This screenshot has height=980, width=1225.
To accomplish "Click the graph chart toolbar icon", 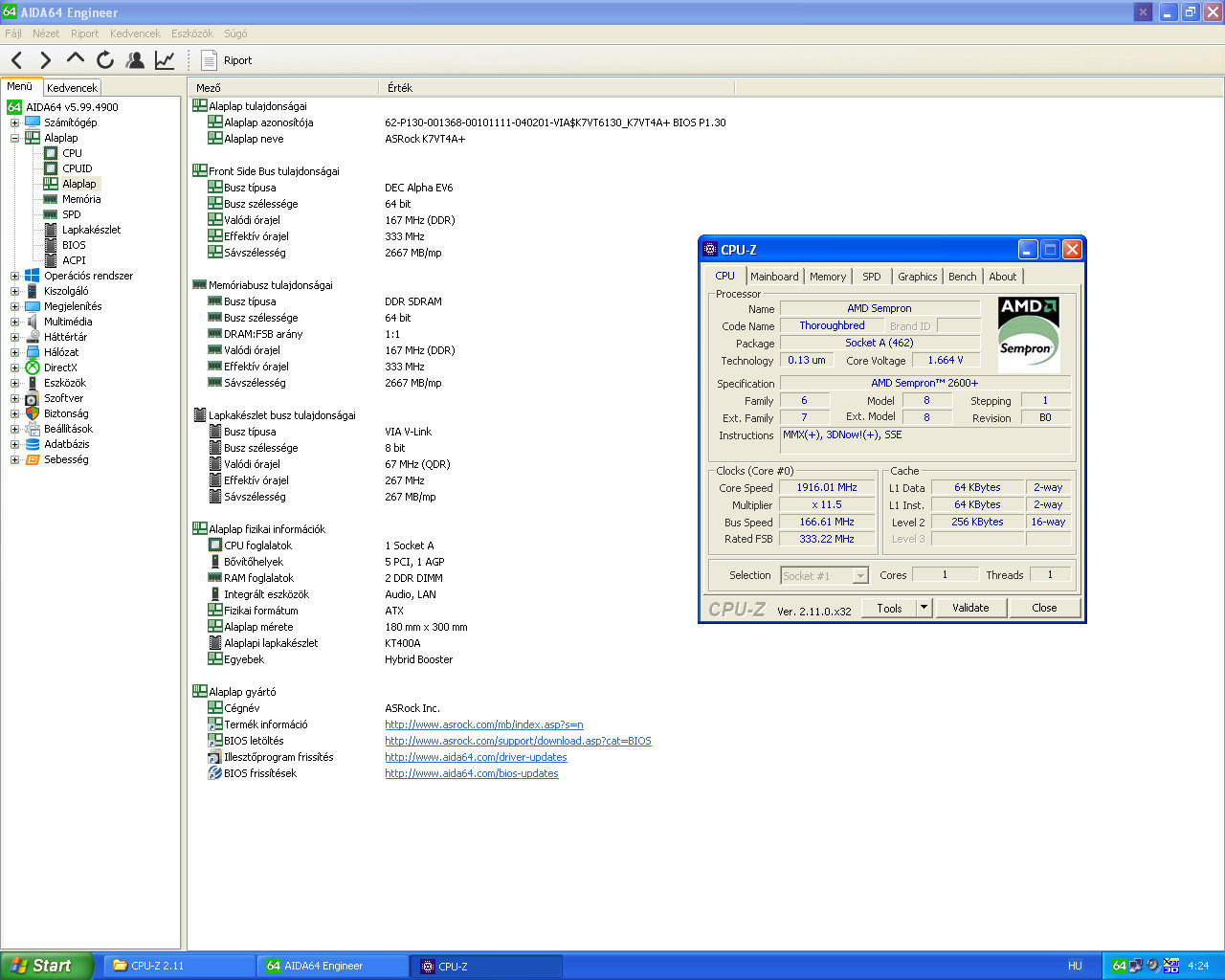I will click(x=165, y=60).
